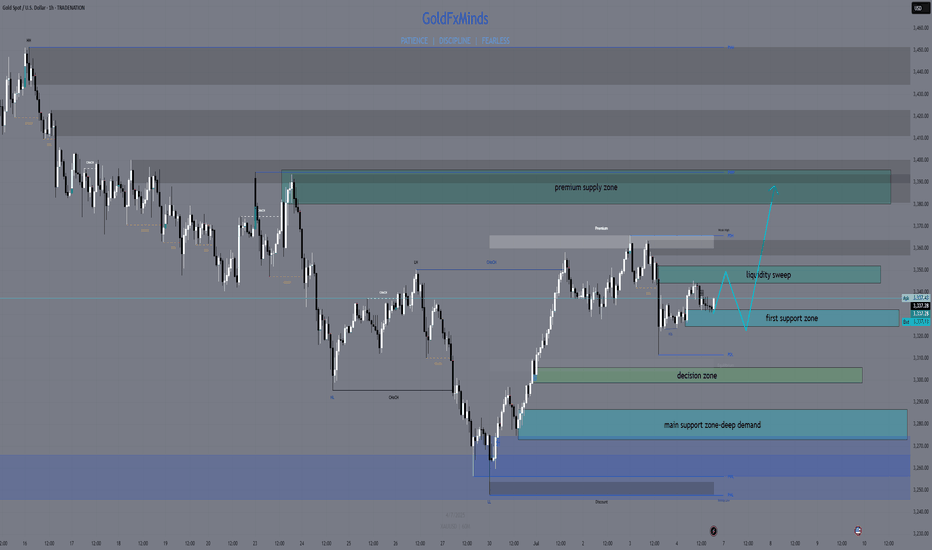Open the lightning bolt economic event marker
The width and height of the screenshot is (932, 550).
point(713,531)
